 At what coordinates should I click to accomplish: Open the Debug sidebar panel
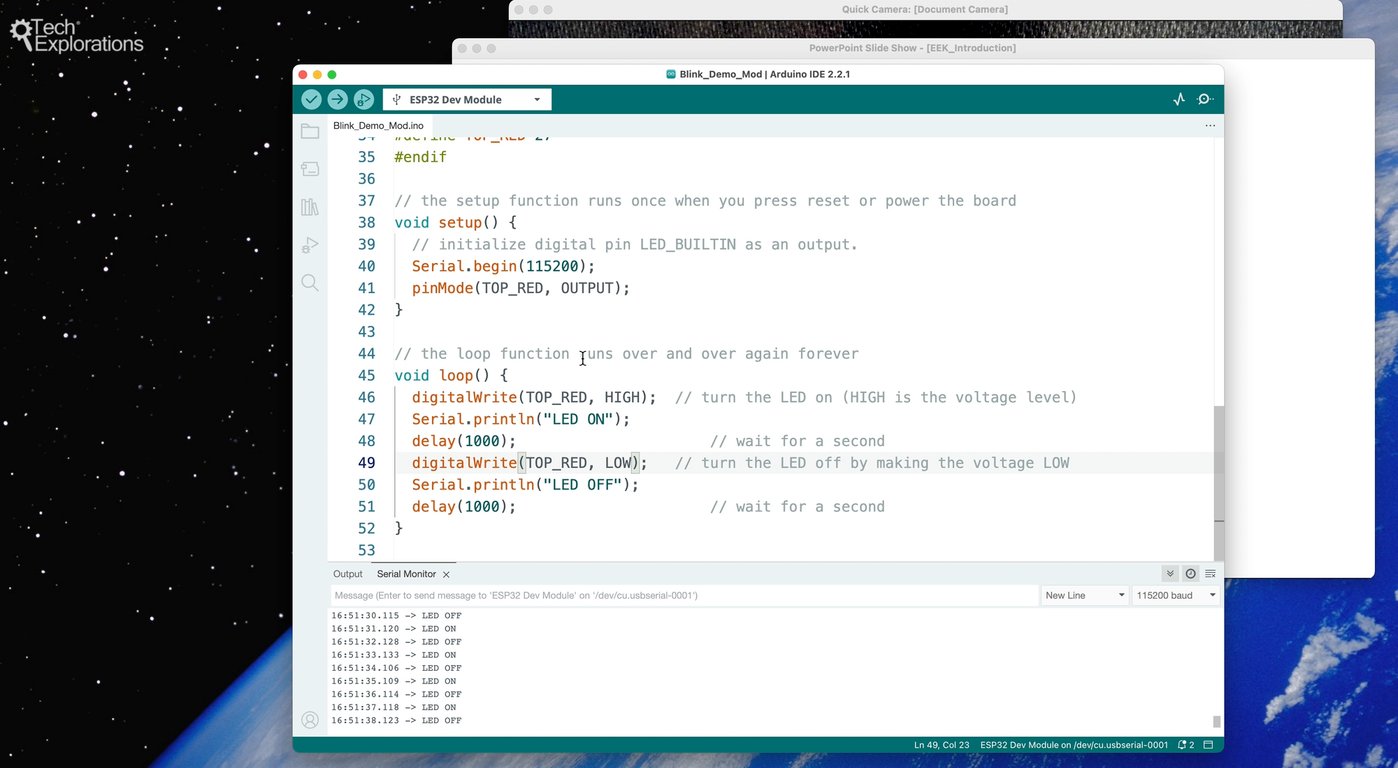310,245
